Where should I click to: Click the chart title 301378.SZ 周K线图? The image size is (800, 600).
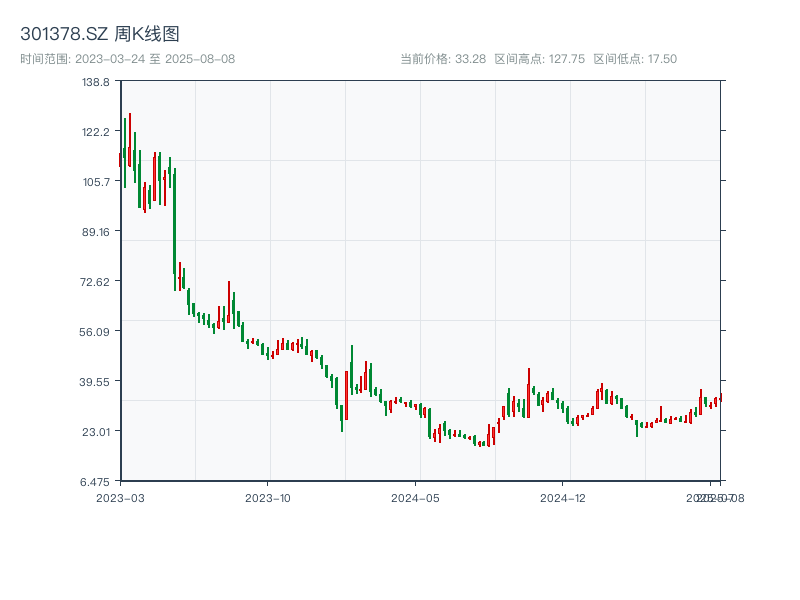click(100, 35)
